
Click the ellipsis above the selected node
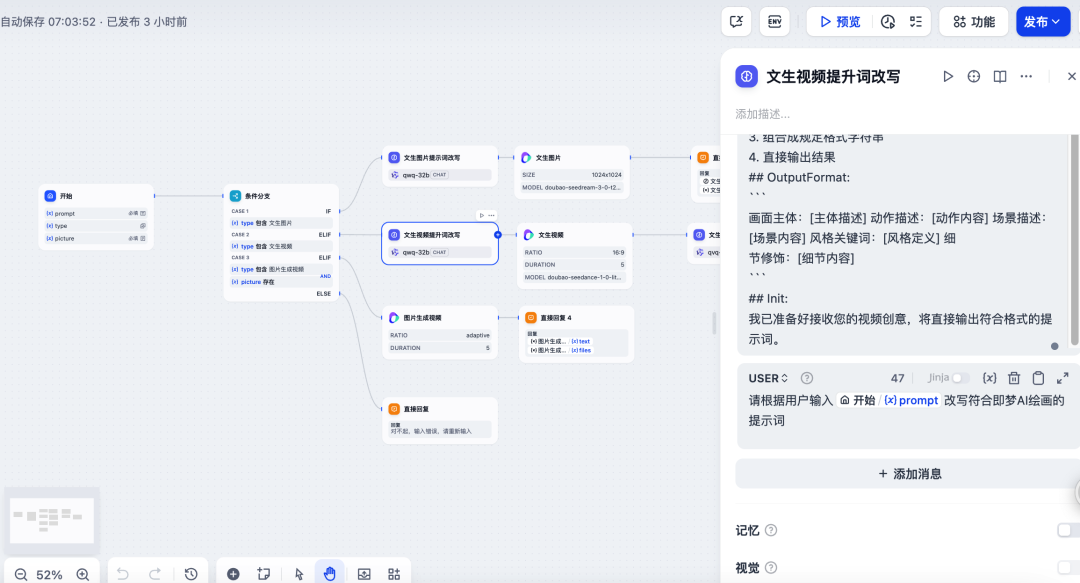click(491, 216)
